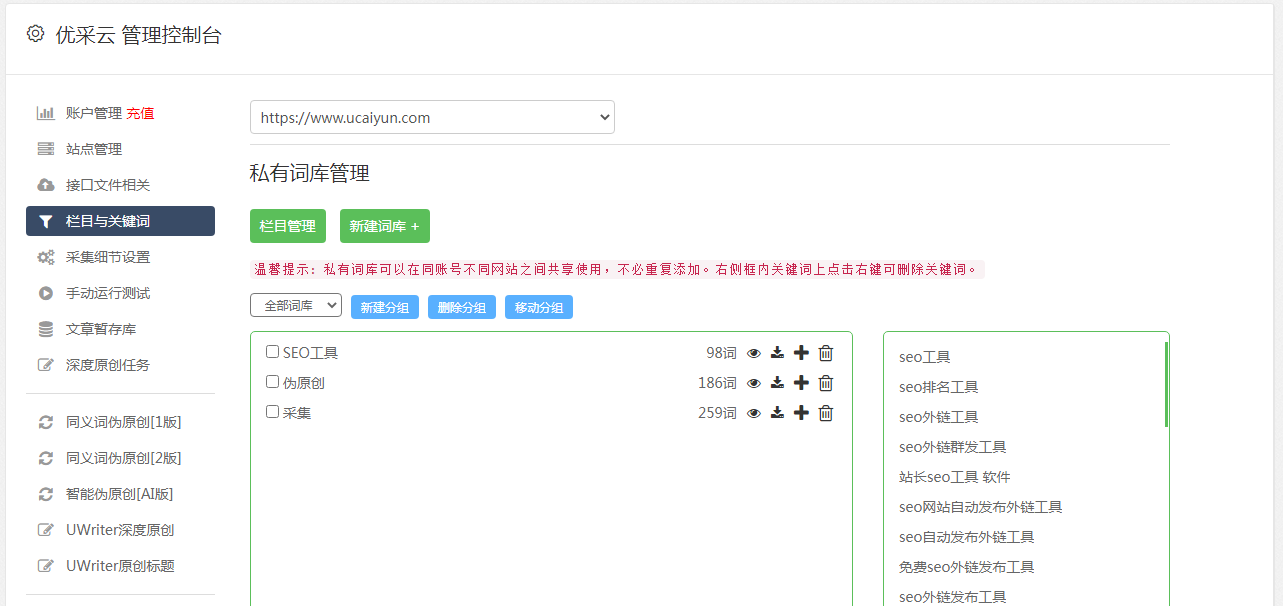
Task: Select the 采集 checkbox
Action: tap(272, 412)
